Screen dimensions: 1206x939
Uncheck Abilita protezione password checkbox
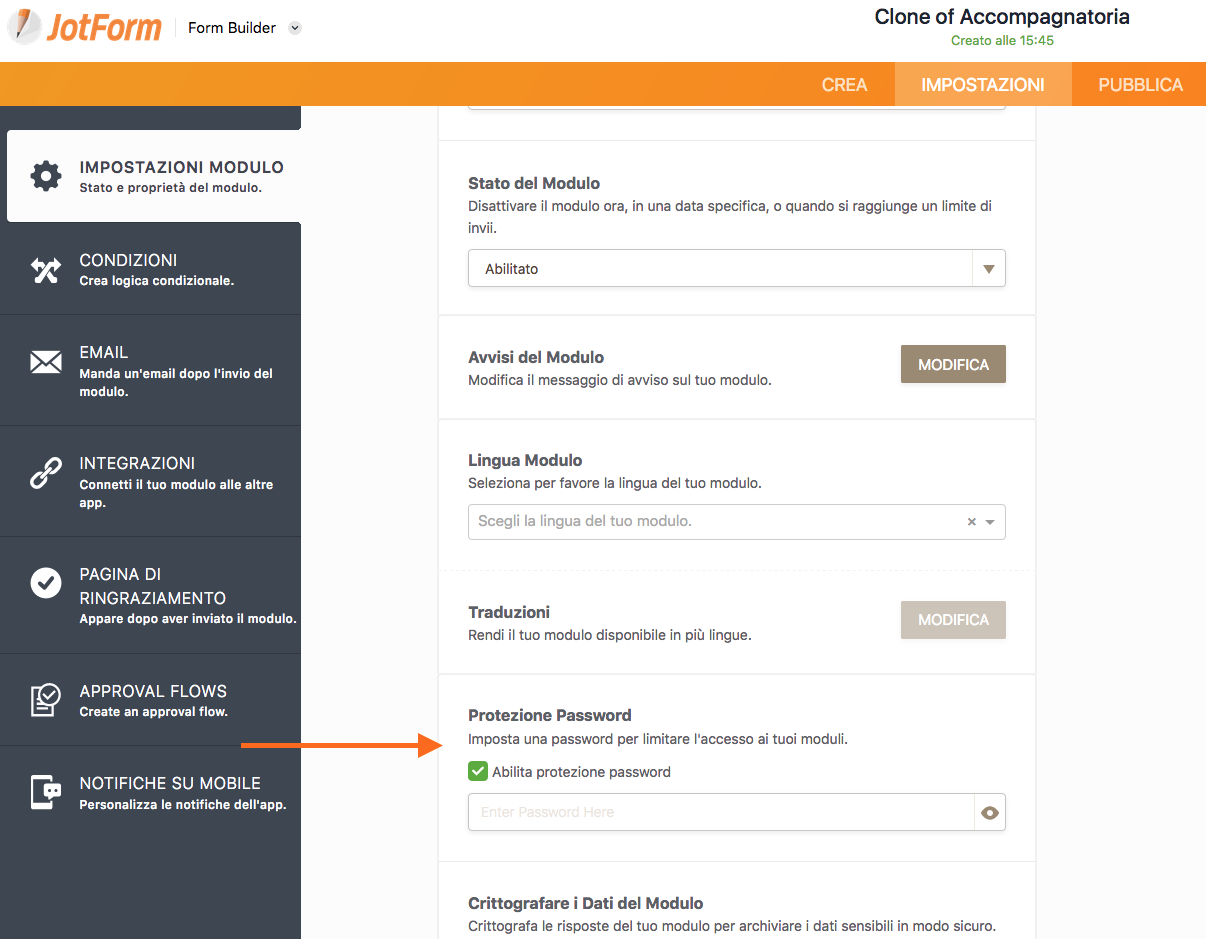click(478, 772)
